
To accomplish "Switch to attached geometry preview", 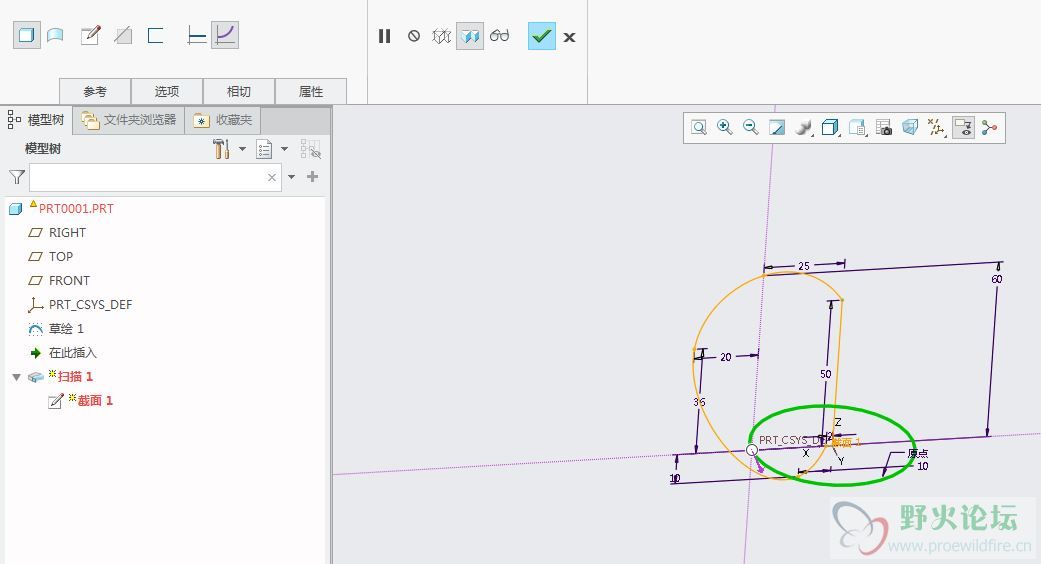I will click(x=470, y=36).
